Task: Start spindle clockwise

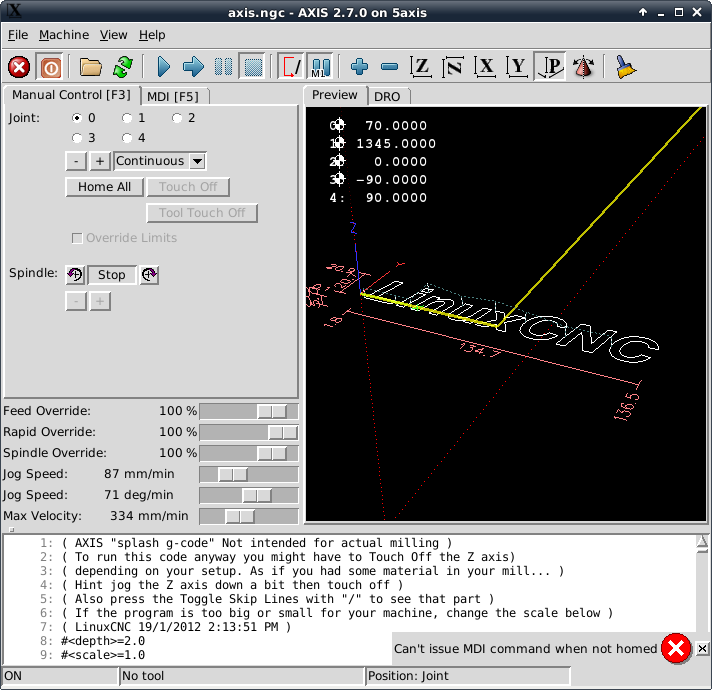Action: click(x=149, y=275)
